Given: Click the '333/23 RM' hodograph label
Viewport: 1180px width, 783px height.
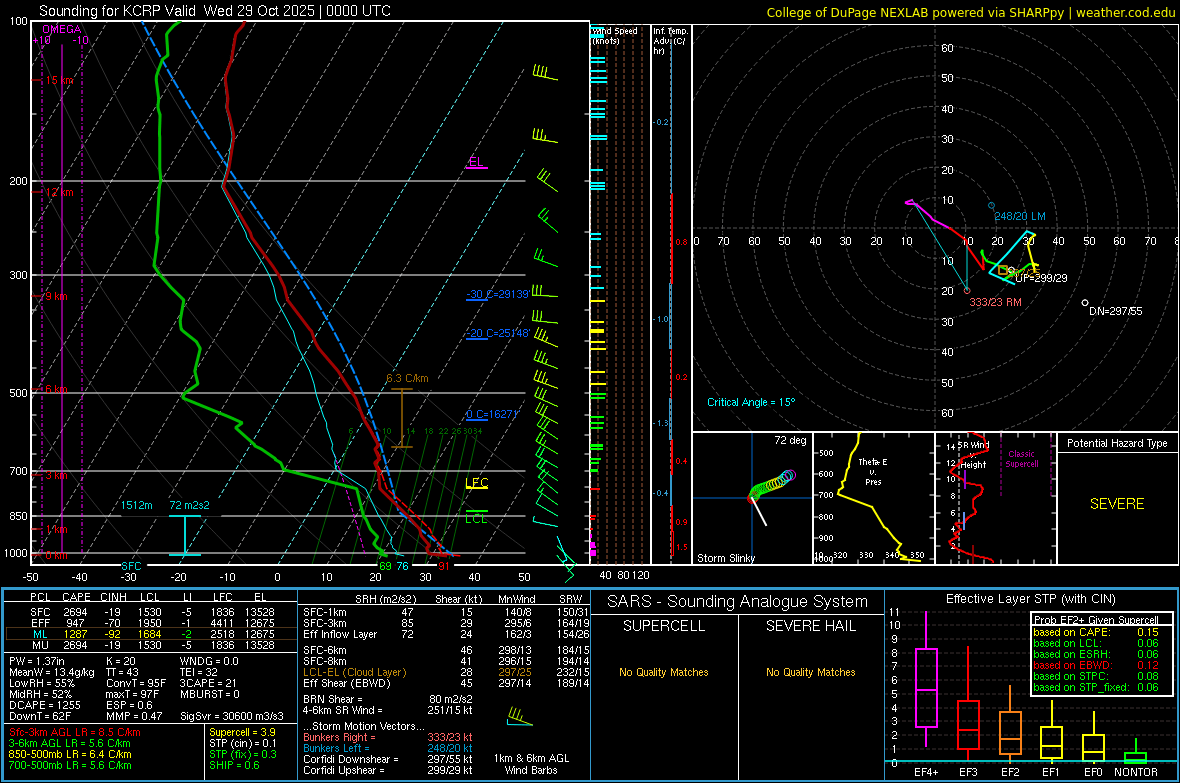Looking at the screenshot, I should coord(996,302).
